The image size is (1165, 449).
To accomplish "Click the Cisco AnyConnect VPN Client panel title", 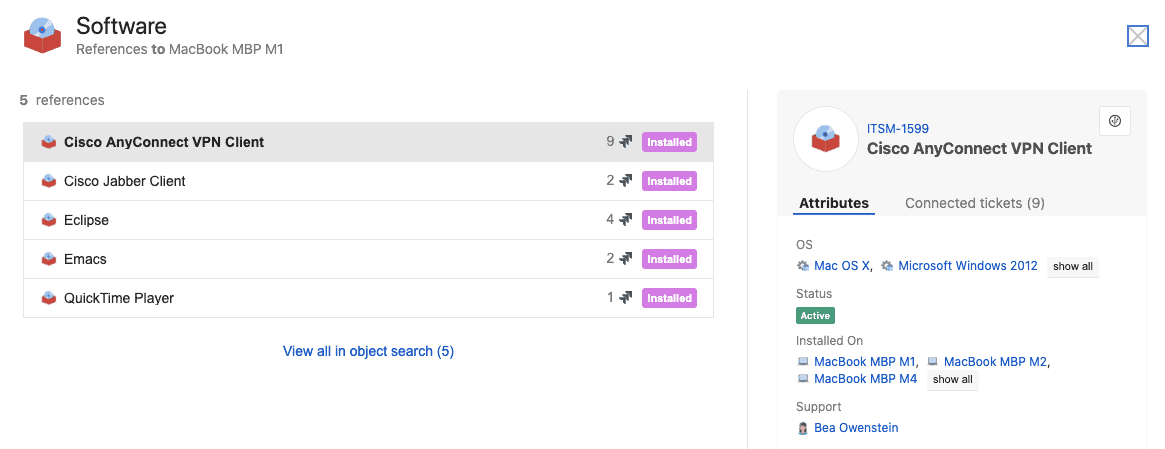I will [979, 148].
